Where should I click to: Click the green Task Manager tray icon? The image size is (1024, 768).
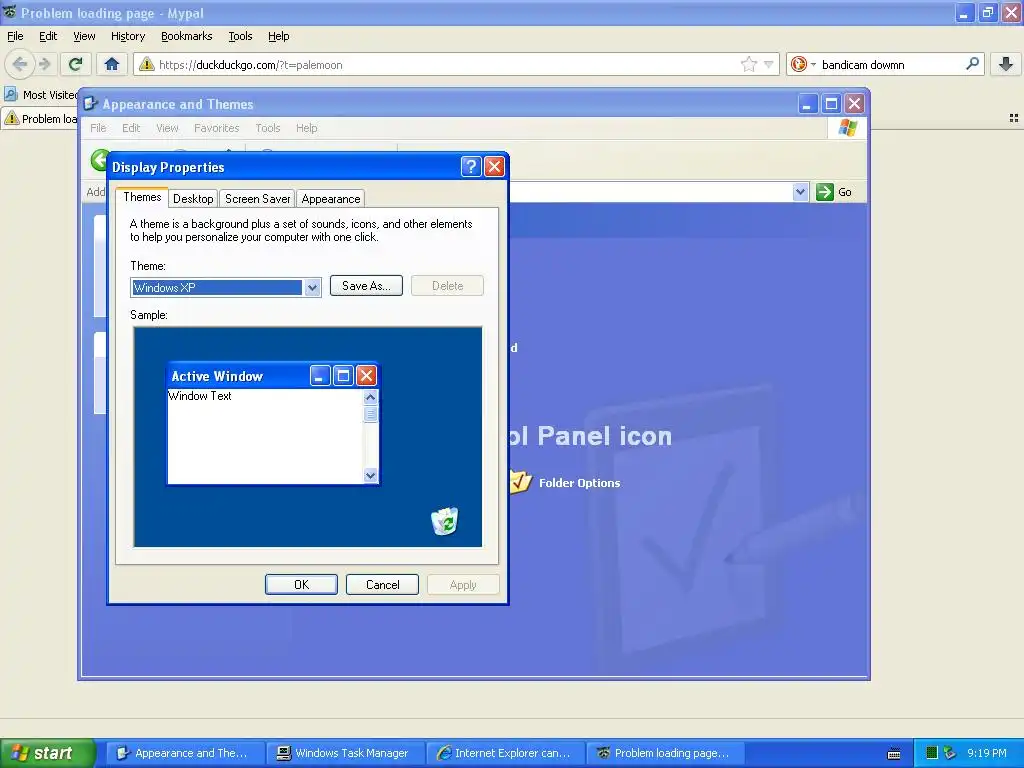point(932,753)
